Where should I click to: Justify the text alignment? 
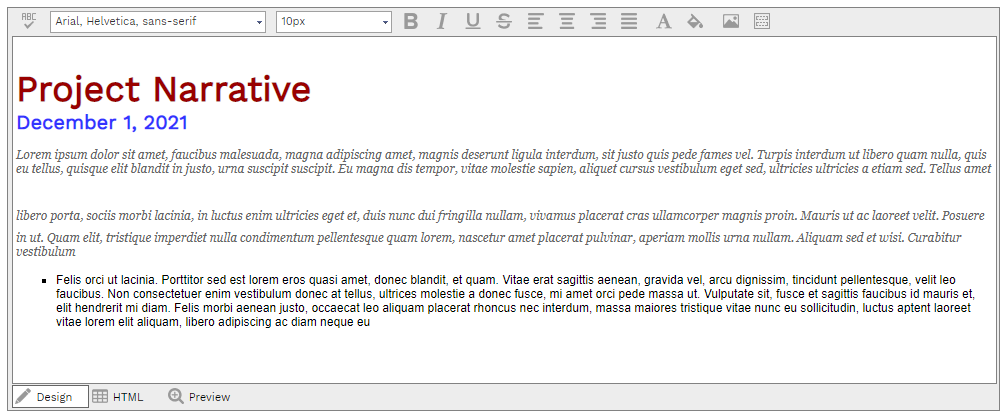coord(629,21)
